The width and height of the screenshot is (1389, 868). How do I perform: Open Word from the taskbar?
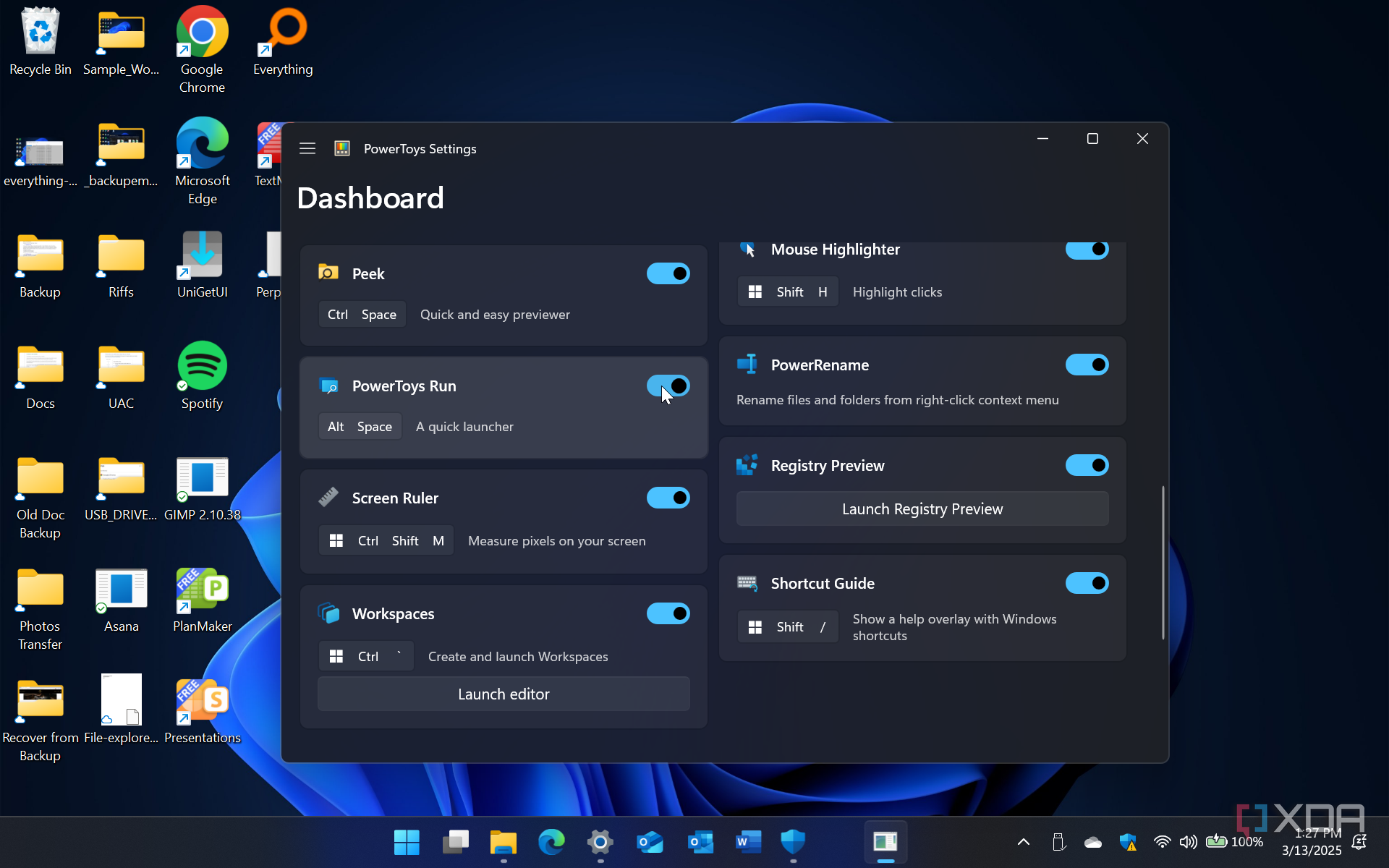(748, 842)
